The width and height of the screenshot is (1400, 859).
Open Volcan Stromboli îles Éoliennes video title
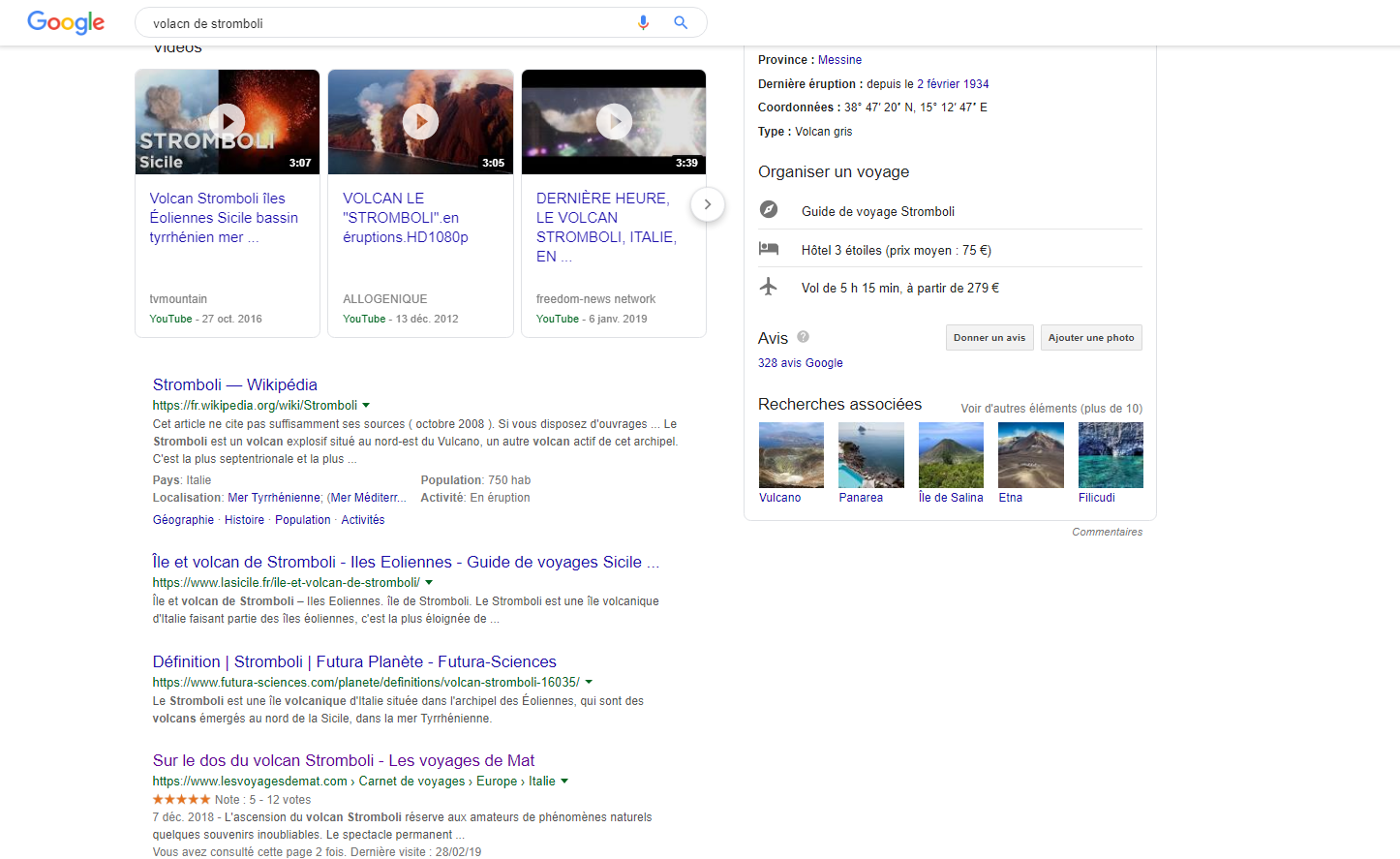point(224,218)
